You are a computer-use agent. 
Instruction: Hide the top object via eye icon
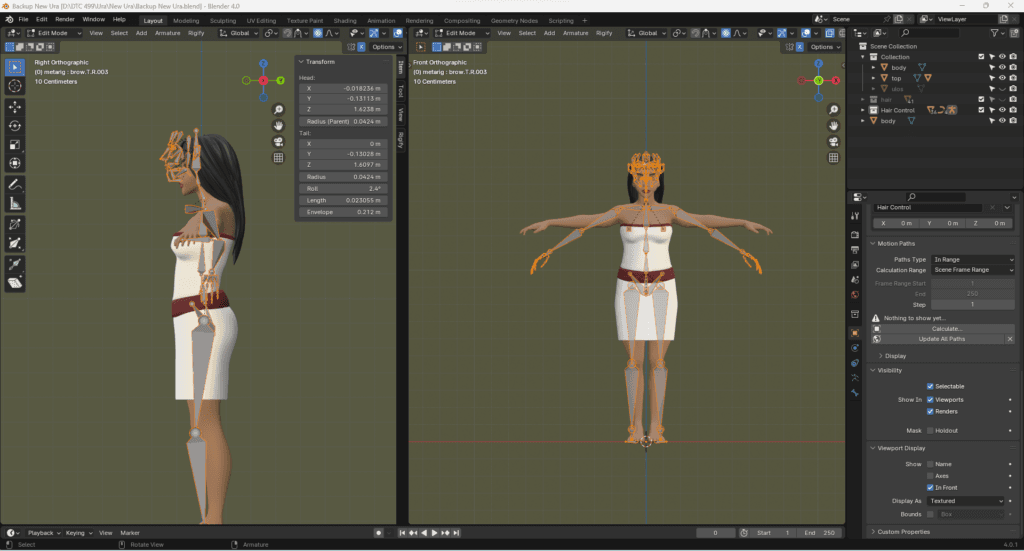(1002, 78)
